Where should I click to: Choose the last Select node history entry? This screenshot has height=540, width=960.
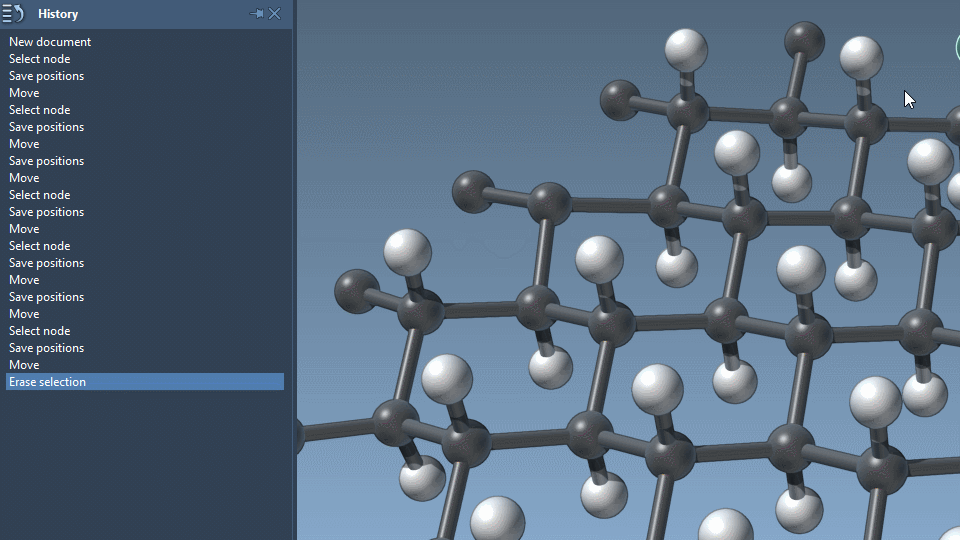(x=40, y=331)
